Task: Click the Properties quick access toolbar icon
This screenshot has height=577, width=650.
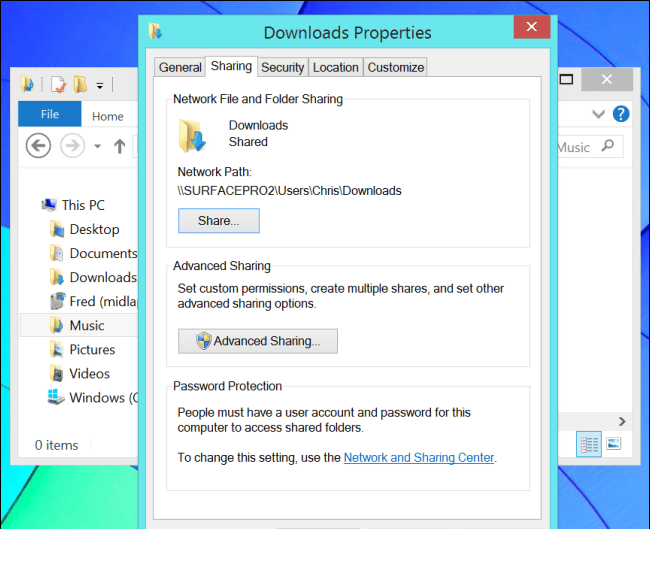Action: pos(59,84)
